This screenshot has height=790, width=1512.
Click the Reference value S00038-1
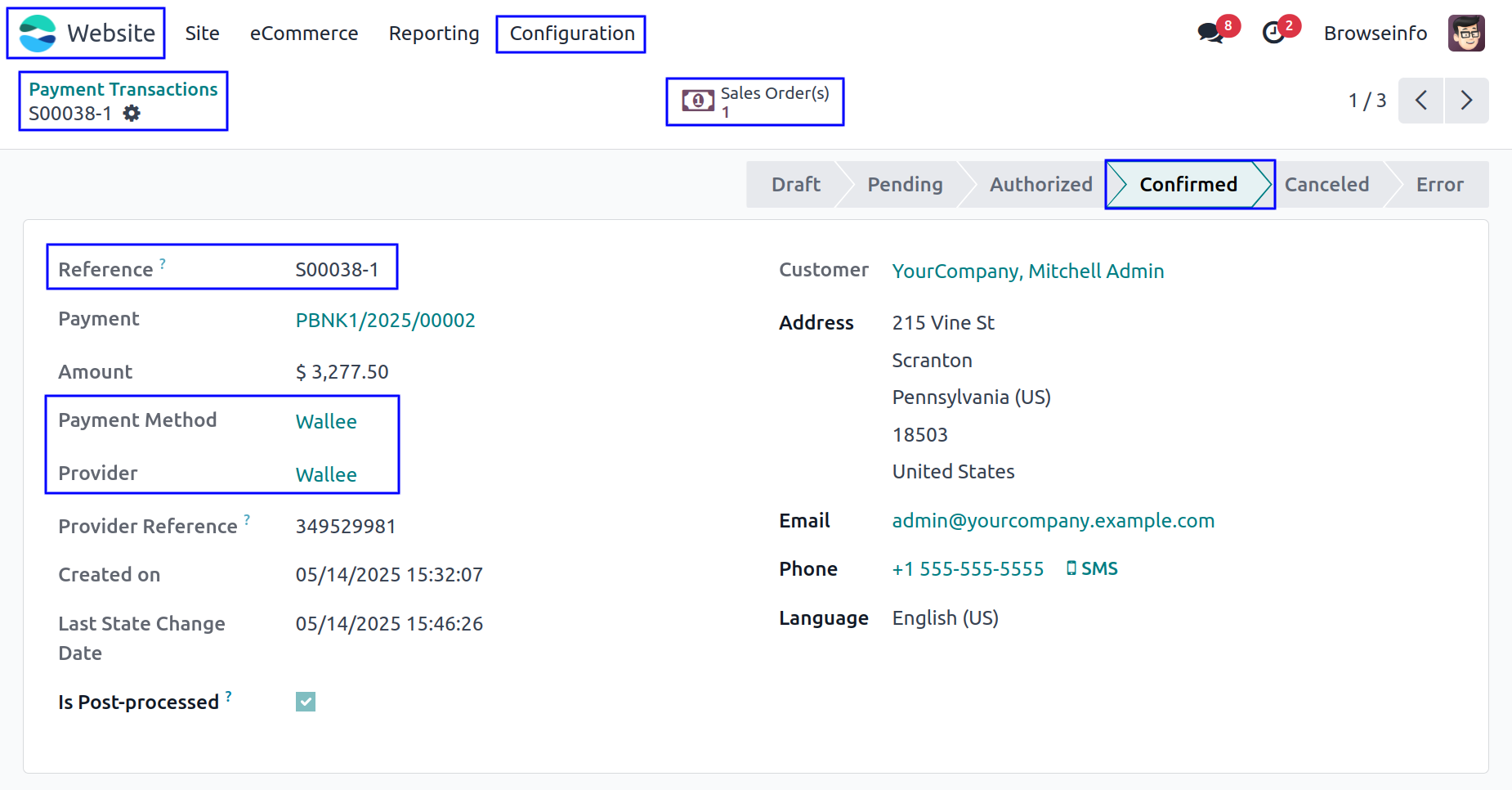(x=337, y=270)
